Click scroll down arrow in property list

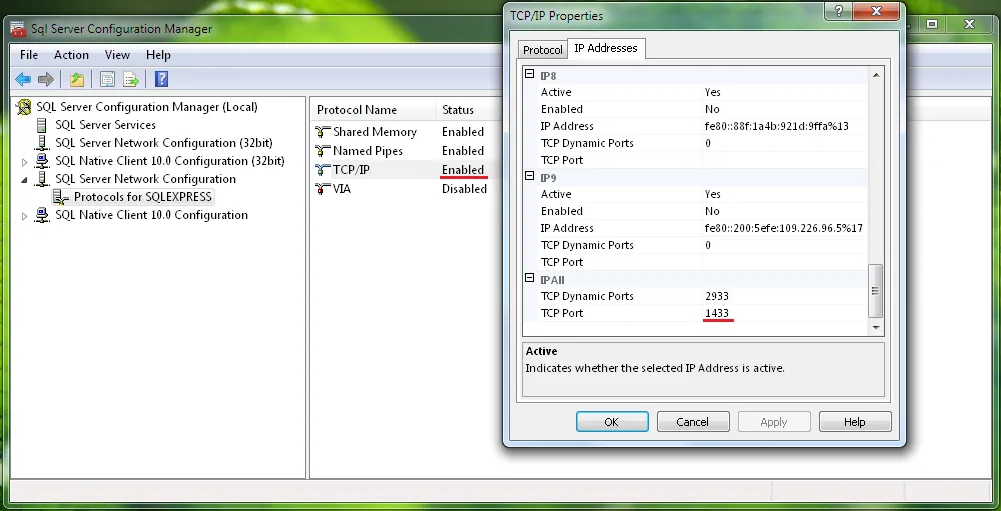[876, 328]
